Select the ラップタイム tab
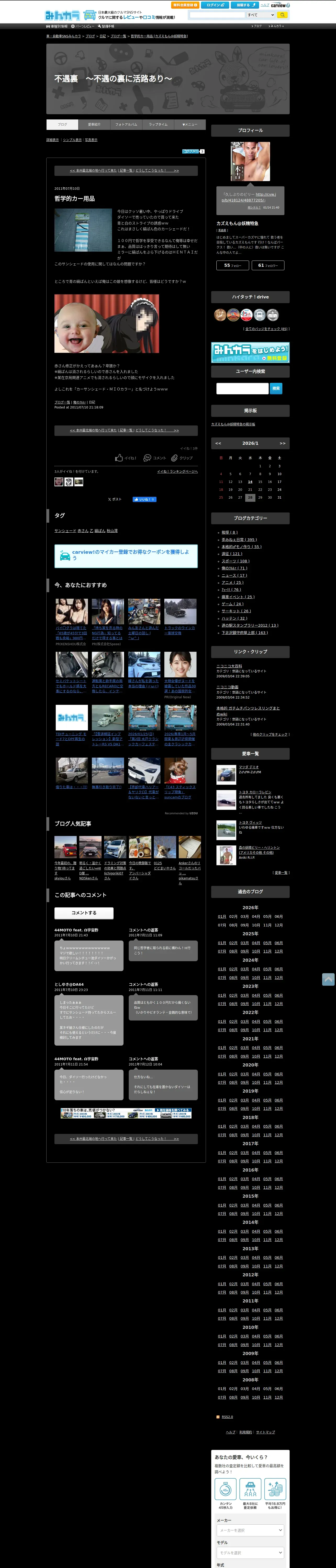Image resolution: width=336 pixels, height=1568 pixels. pos(158,124)
